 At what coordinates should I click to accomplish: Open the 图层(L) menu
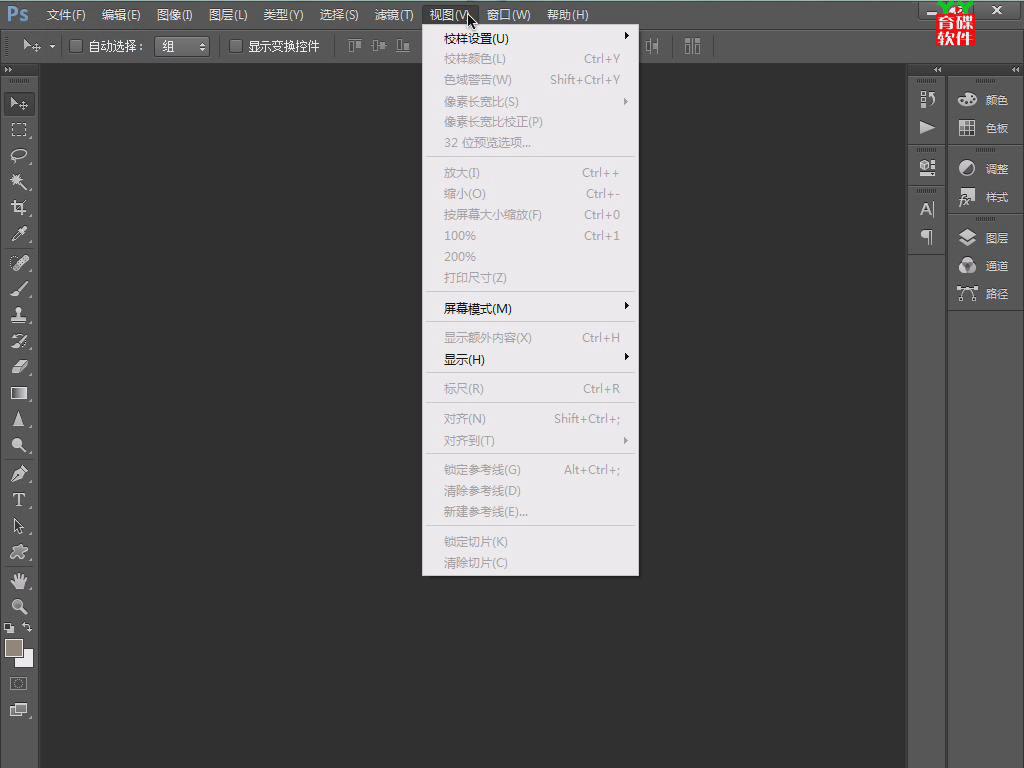228,14
